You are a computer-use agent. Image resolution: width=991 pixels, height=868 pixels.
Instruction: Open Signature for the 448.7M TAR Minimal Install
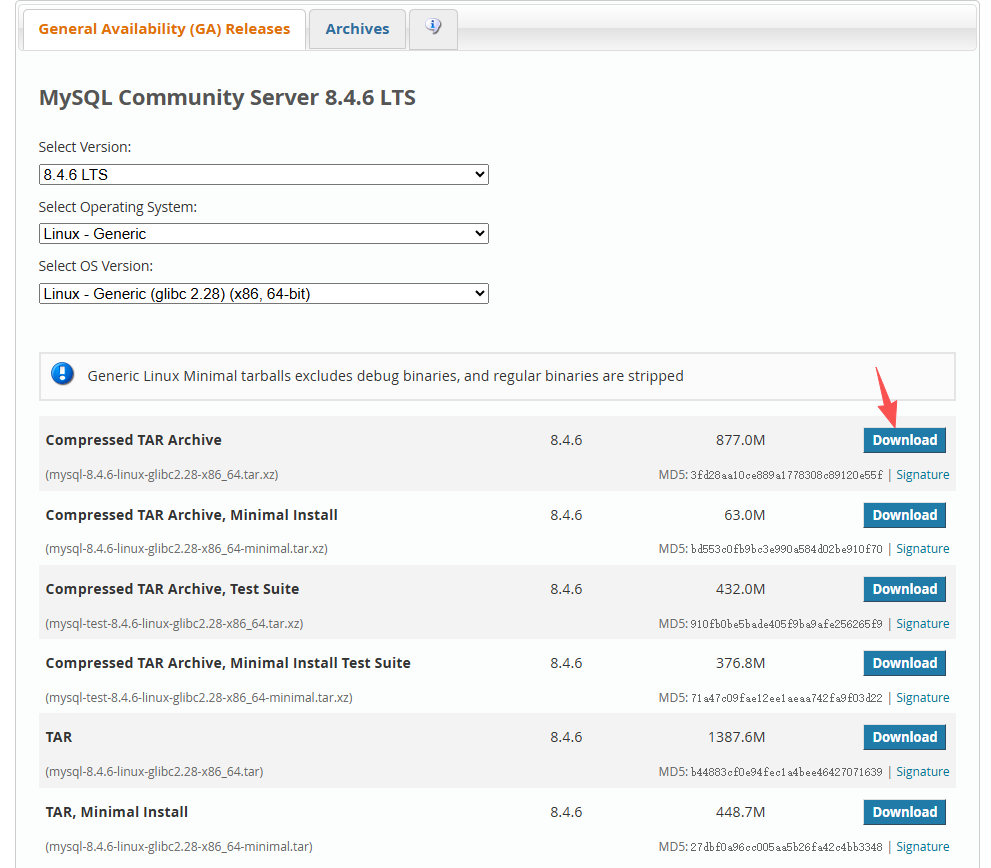pos(922,847)
